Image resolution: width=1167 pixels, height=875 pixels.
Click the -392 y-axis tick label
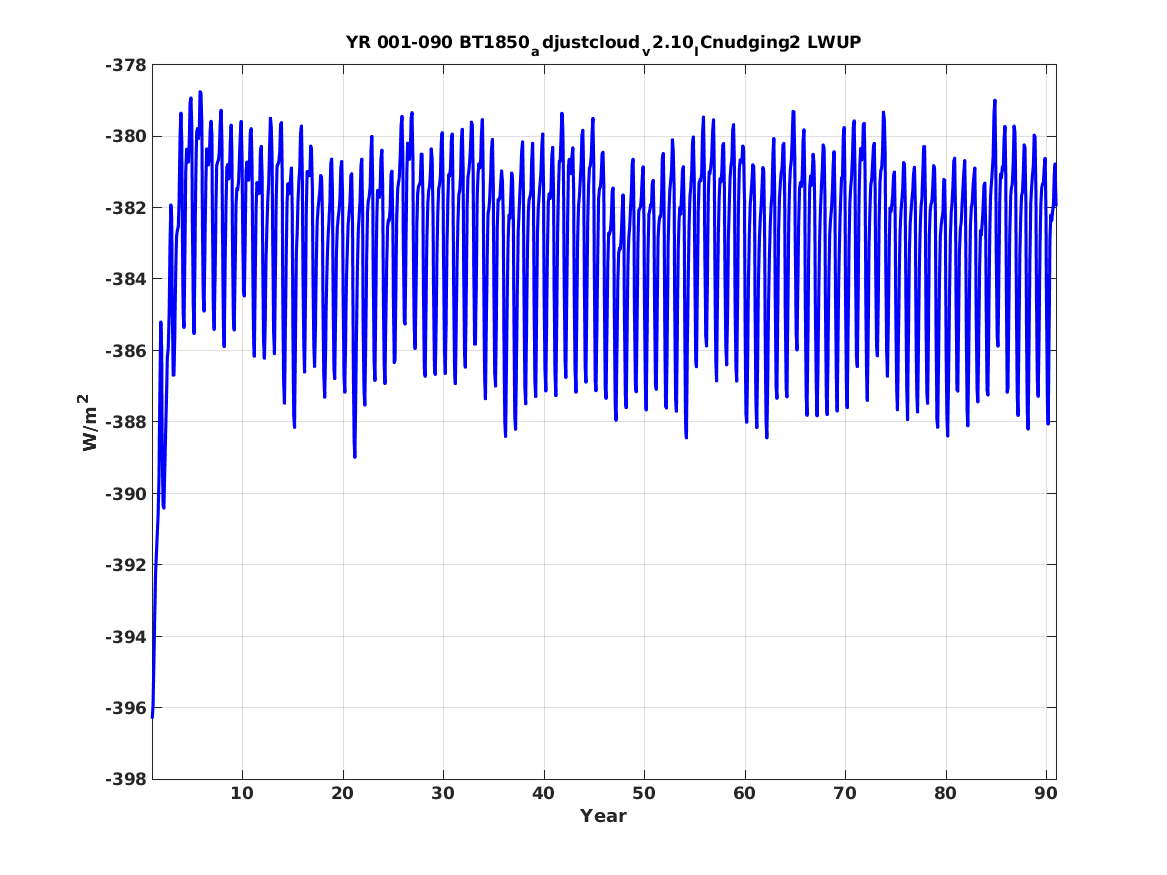coord(126,565)
